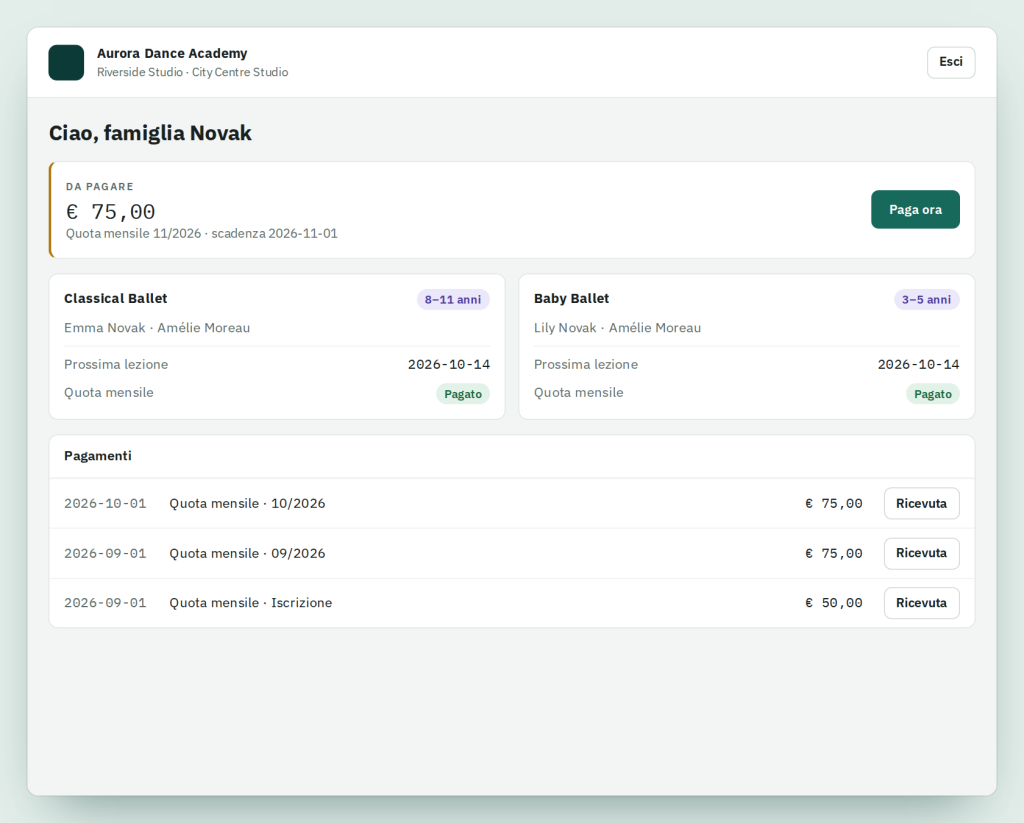Click the Pagato badge in Classical Ballet card
Image resolution: width=1024 pixels, height=823 pixels.
pyautogui.click(x=462, y=394)
